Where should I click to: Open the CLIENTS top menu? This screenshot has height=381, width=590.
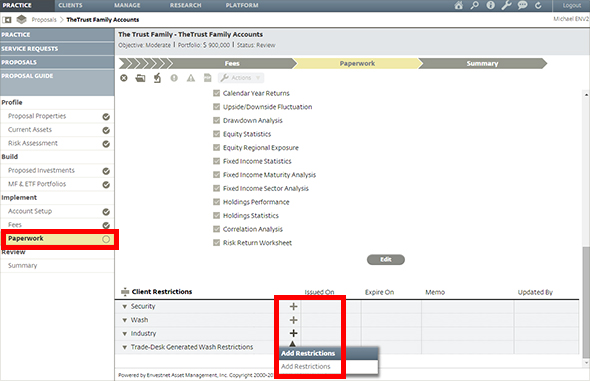[70, 5]
